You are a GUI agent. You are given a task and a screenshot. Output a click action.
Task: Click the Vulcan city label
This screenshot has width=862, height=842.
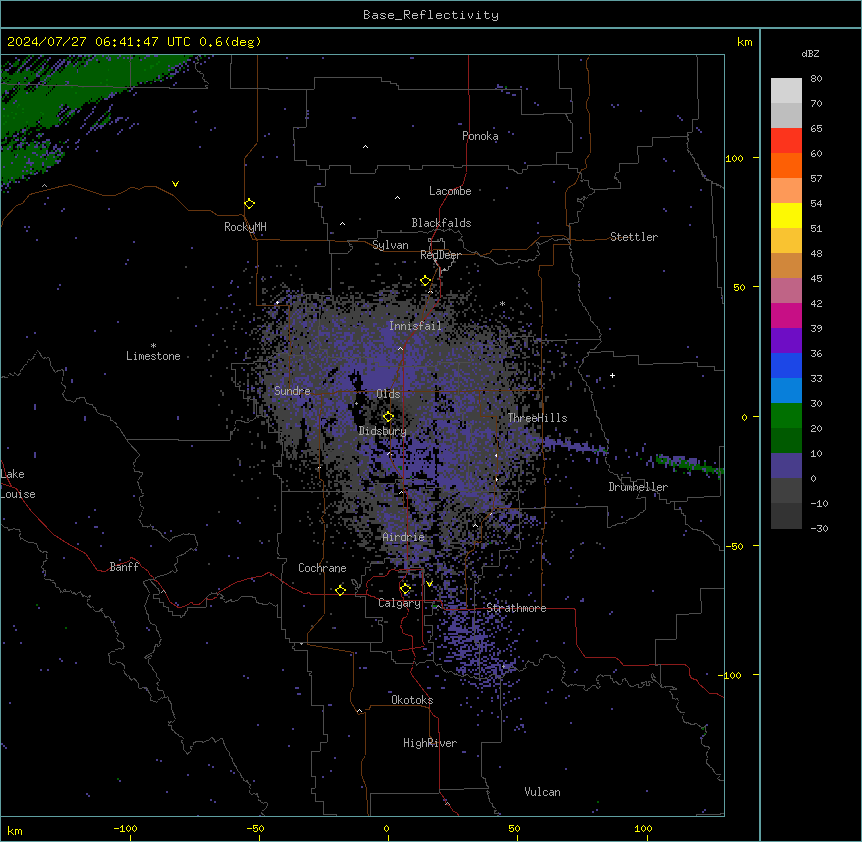(x=542, y=792)
